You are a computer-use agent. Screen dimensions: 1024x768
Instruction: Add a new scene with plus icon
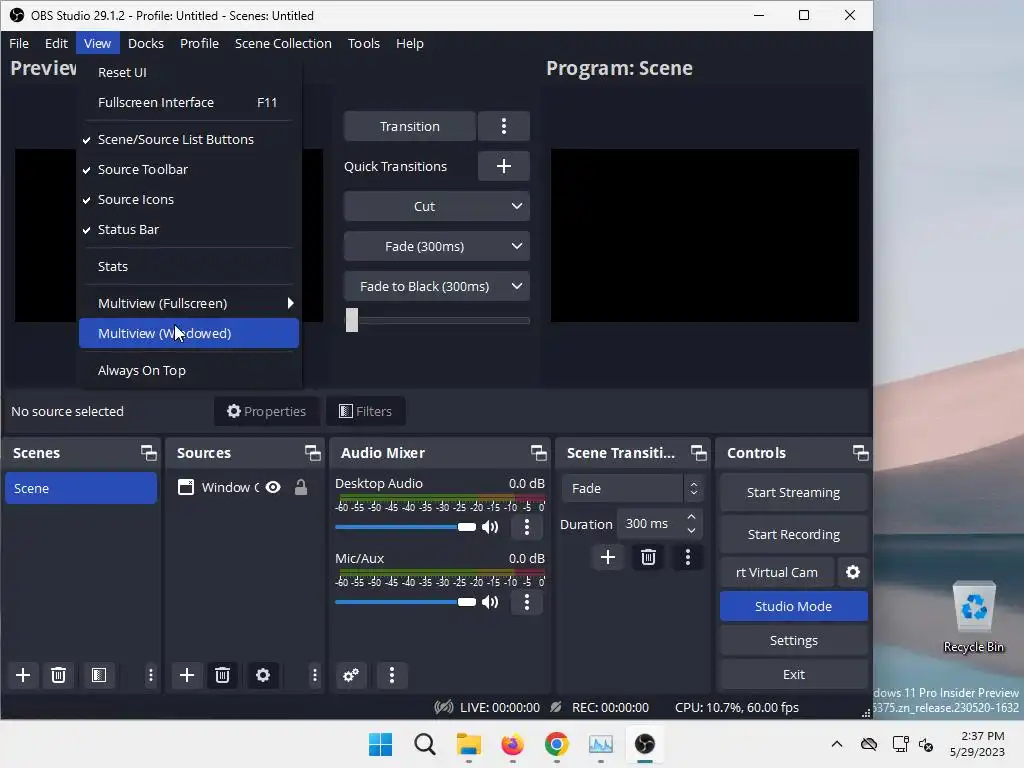(23, 675)
